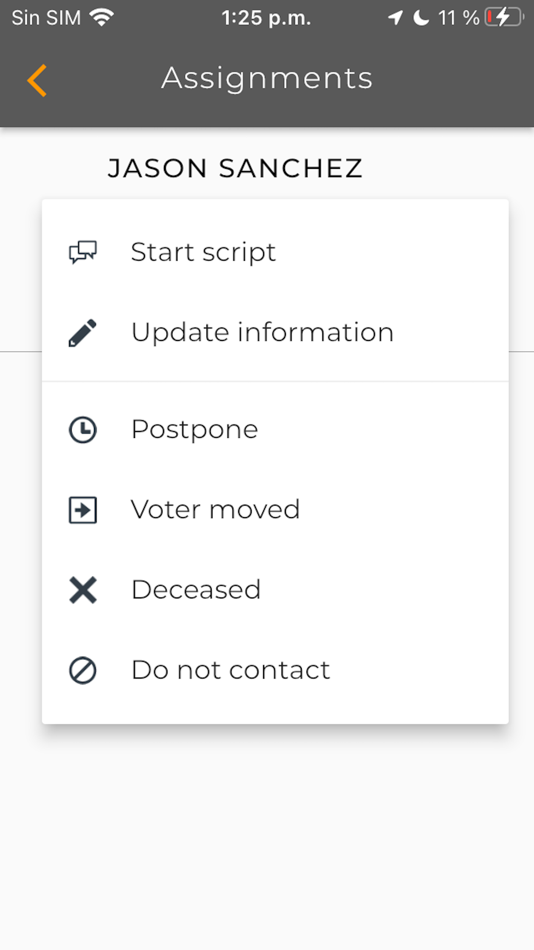Click the pencil Update information icon

82,333
